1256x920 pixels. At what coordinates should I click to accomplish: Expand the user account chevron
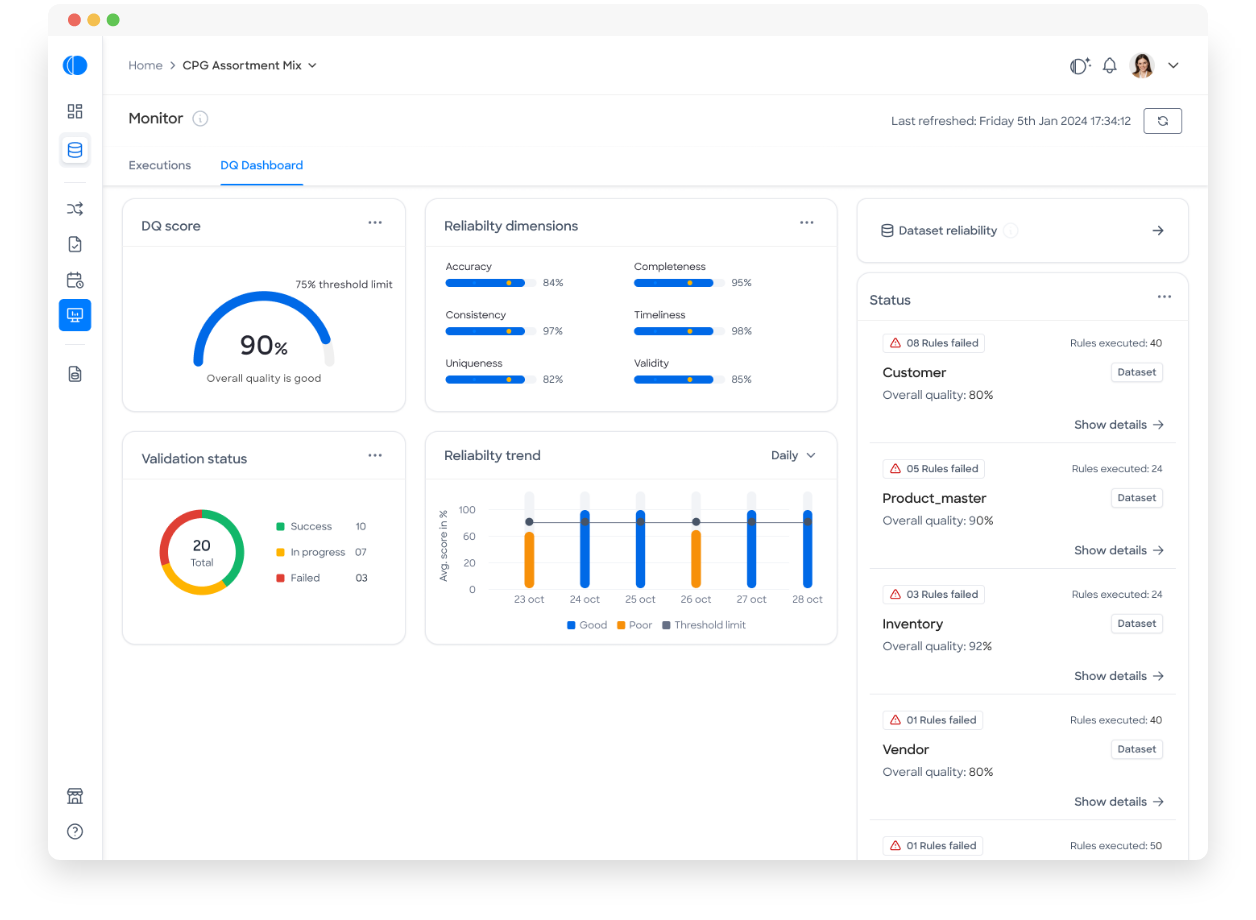point(1174,66)
